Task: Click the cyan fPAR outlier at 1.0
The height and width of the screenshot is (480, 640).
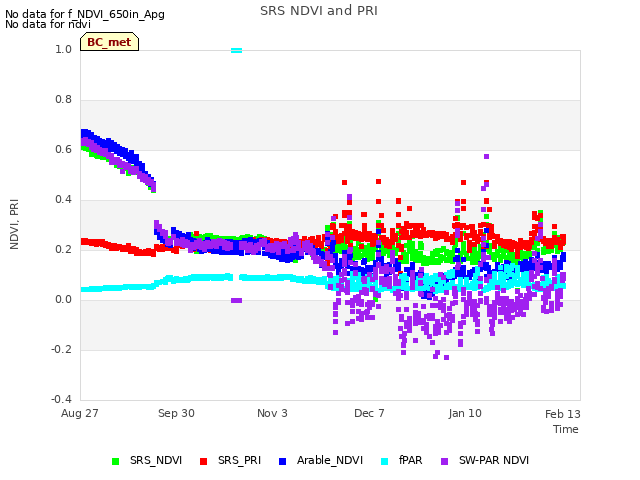Action: 236,51
